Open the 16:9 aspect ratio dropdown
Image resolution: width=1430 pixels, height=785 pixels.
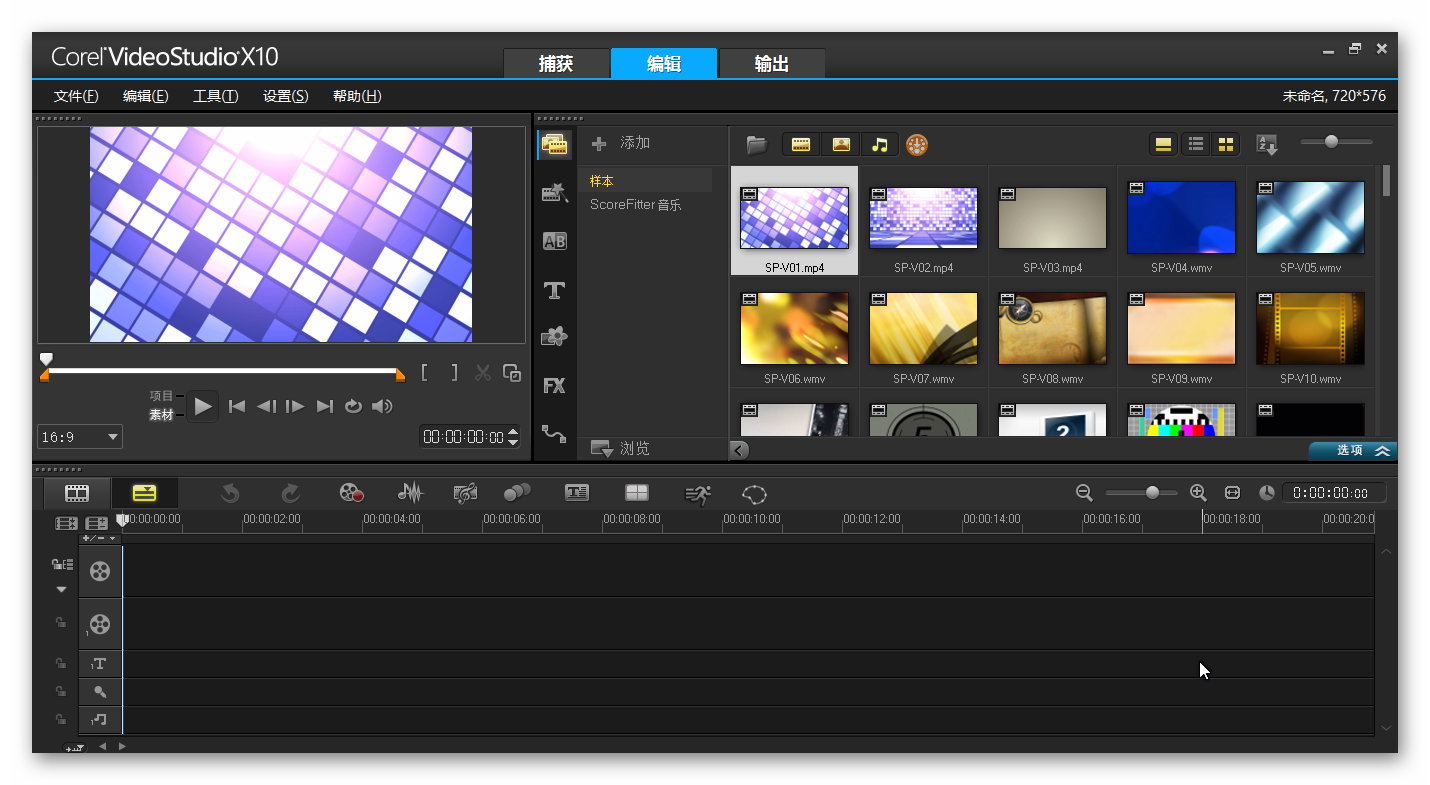[80, 437]
